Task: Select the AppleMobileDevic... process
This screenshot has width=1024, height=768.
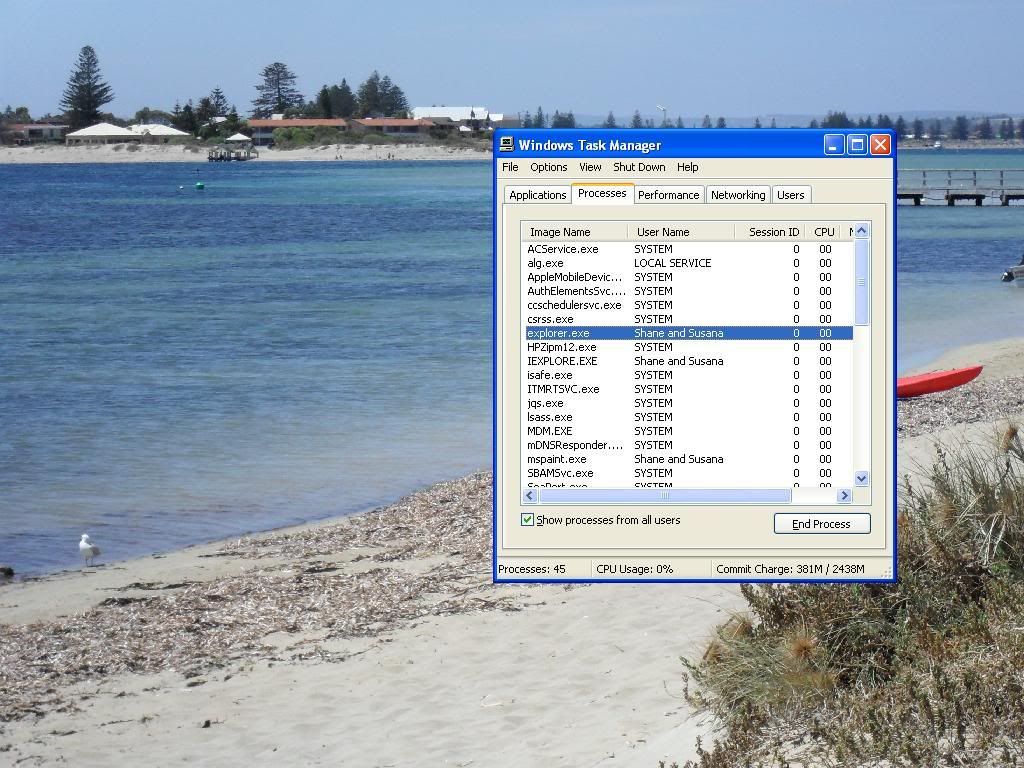Action: (688, 277)
